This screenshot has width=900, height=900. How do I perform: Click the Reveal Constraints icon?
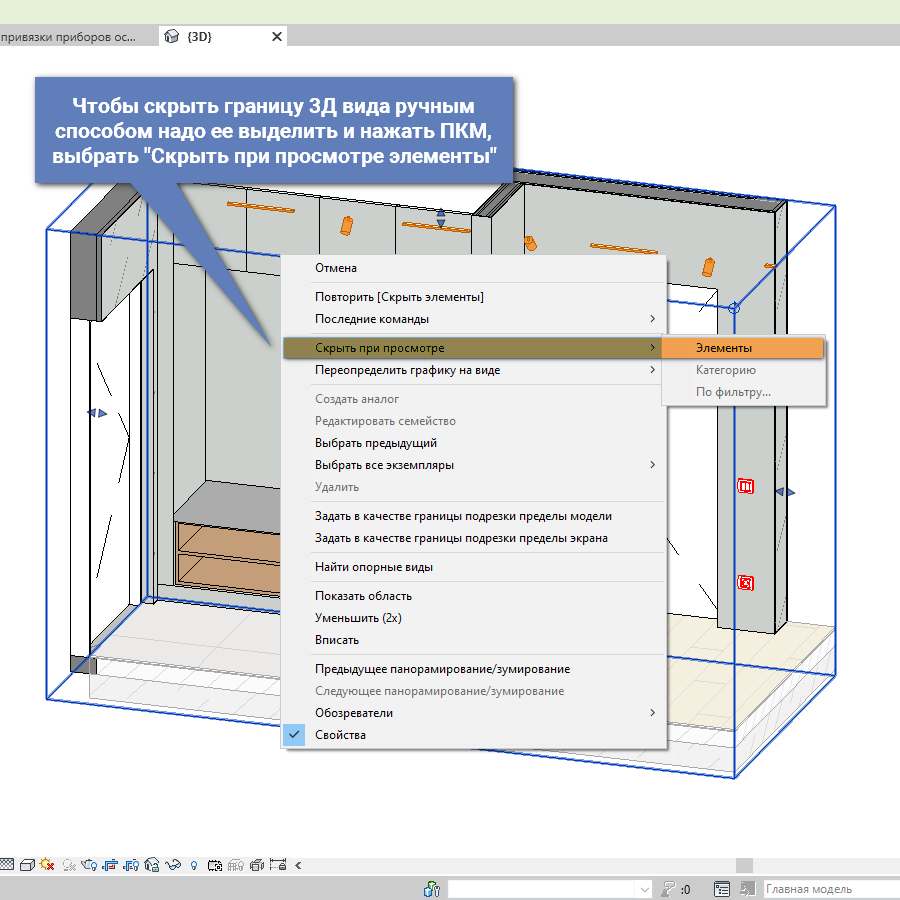[278, 865]
